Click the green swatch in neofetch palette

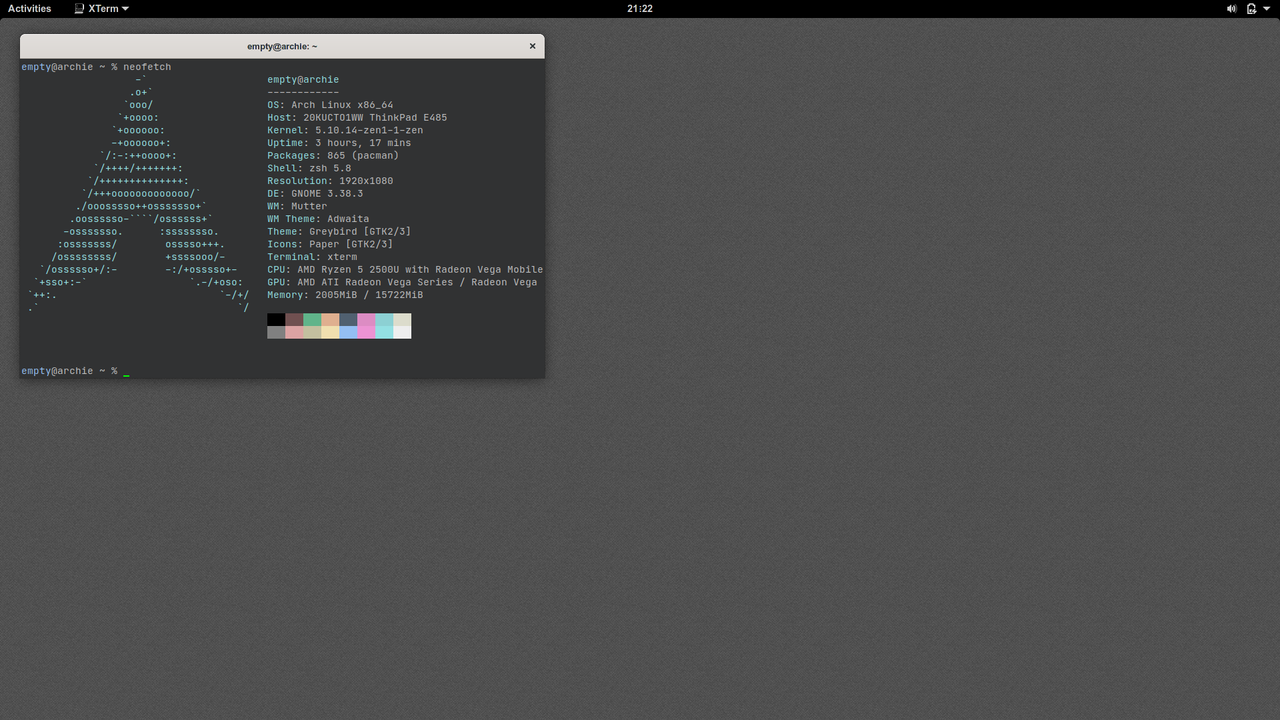point(312,320)
